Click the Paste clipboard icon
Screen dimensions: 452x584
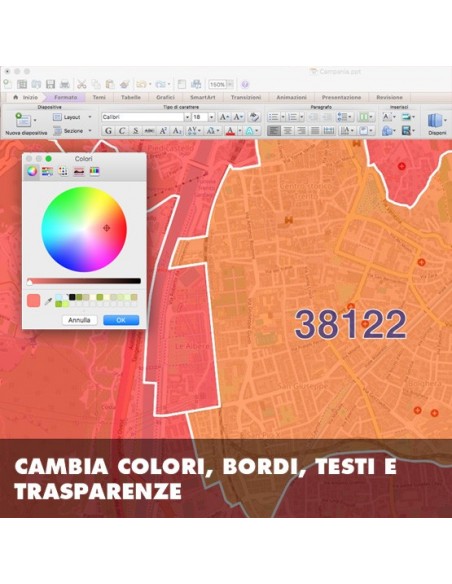pos(110,84)
